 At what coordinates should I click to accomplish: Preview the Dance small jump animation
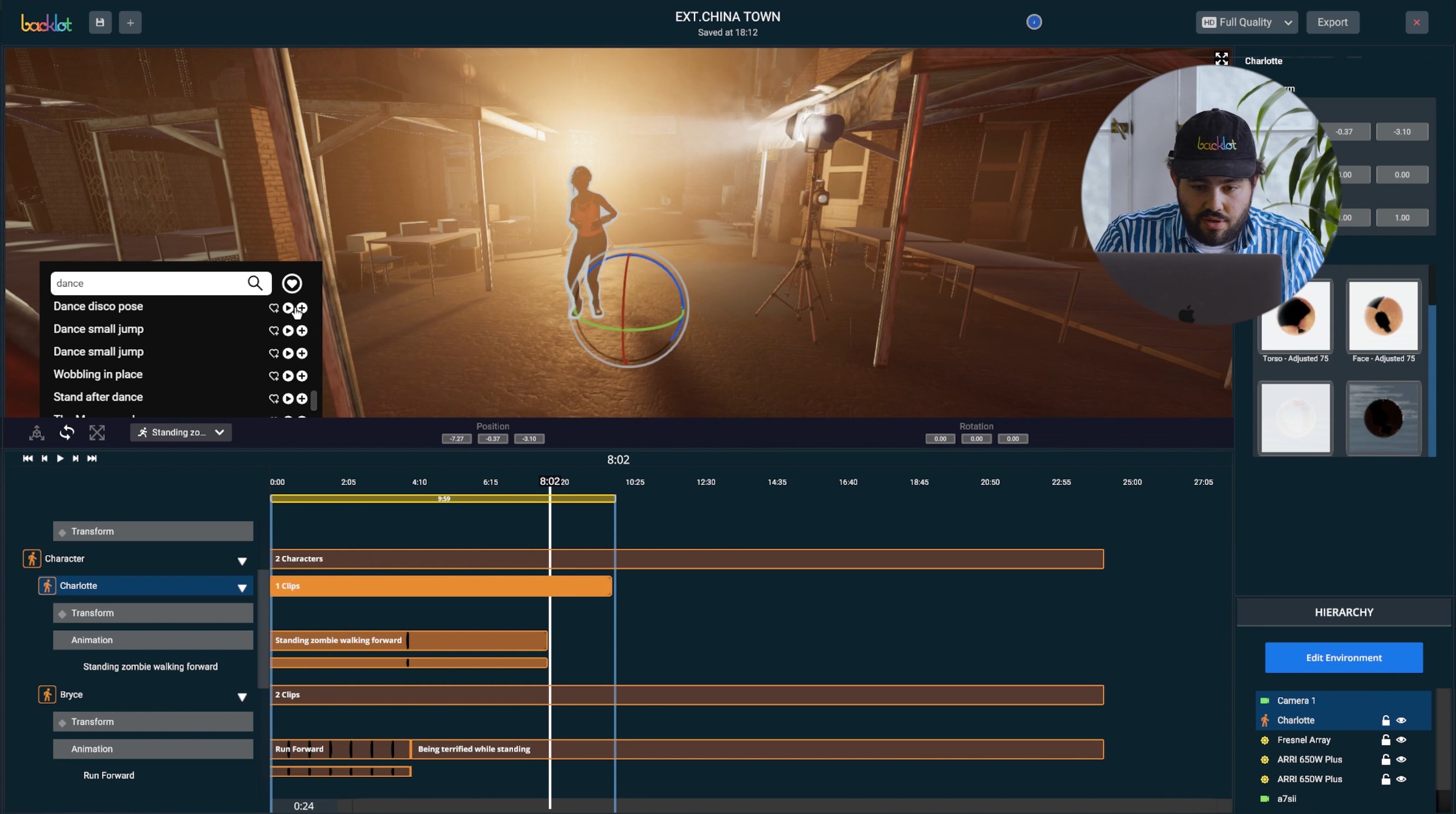click(287, 330)
